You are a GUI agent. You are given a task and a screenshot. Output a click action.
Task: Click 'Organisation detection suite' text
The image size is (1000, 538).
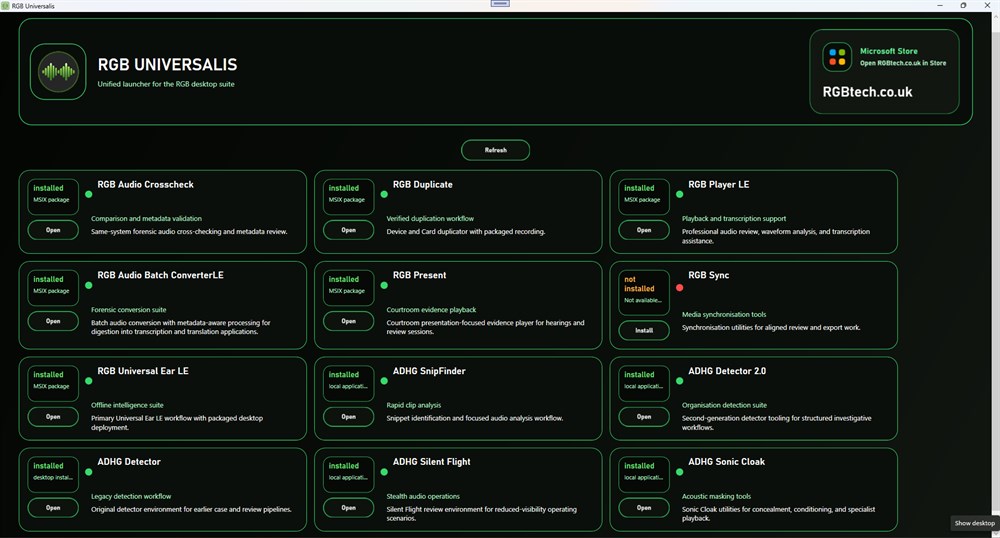click(x=724, y=405)
